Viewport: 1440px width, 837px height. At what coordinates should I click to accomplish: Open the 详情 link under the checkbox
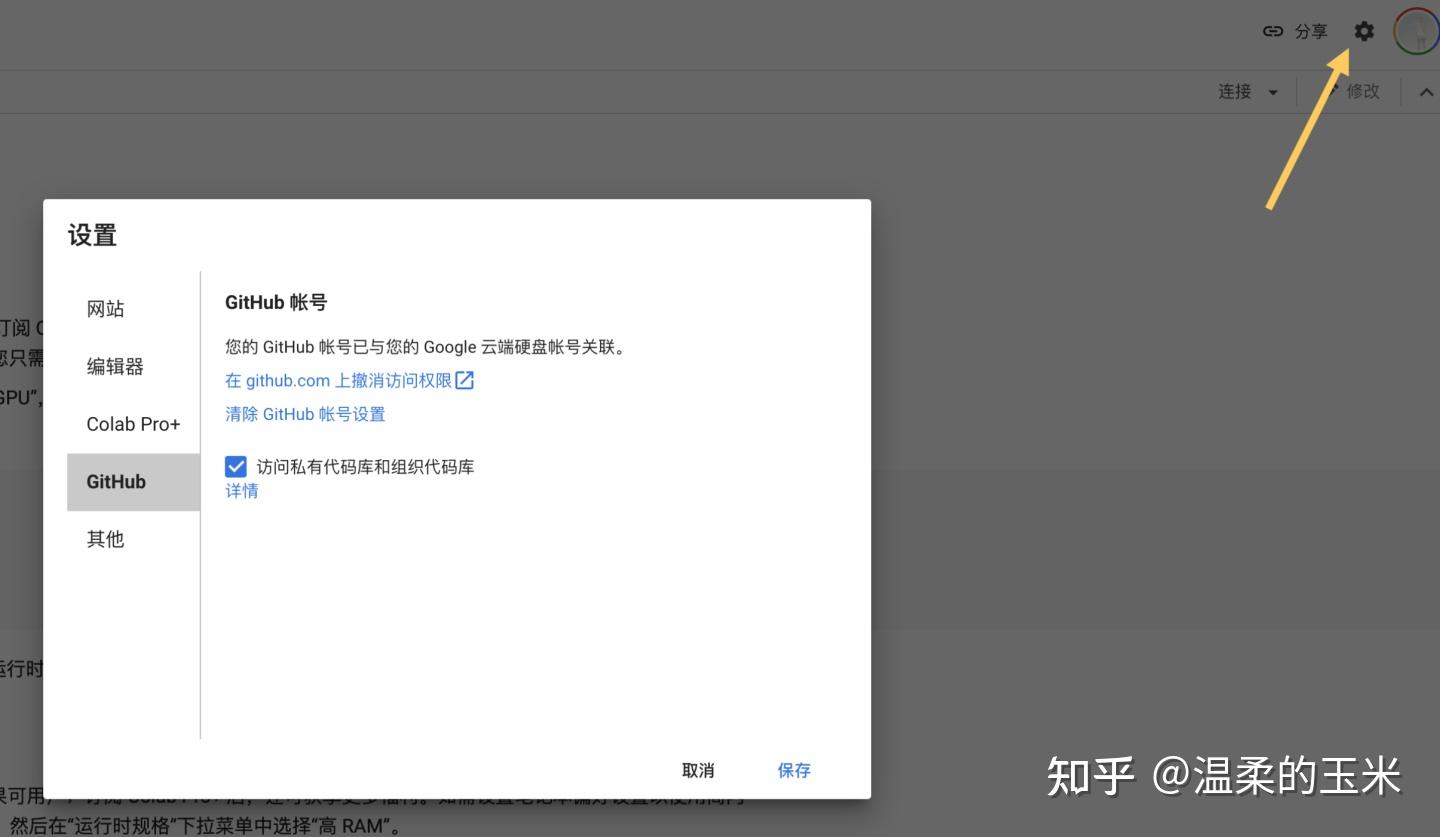click(x=241, y=490)
